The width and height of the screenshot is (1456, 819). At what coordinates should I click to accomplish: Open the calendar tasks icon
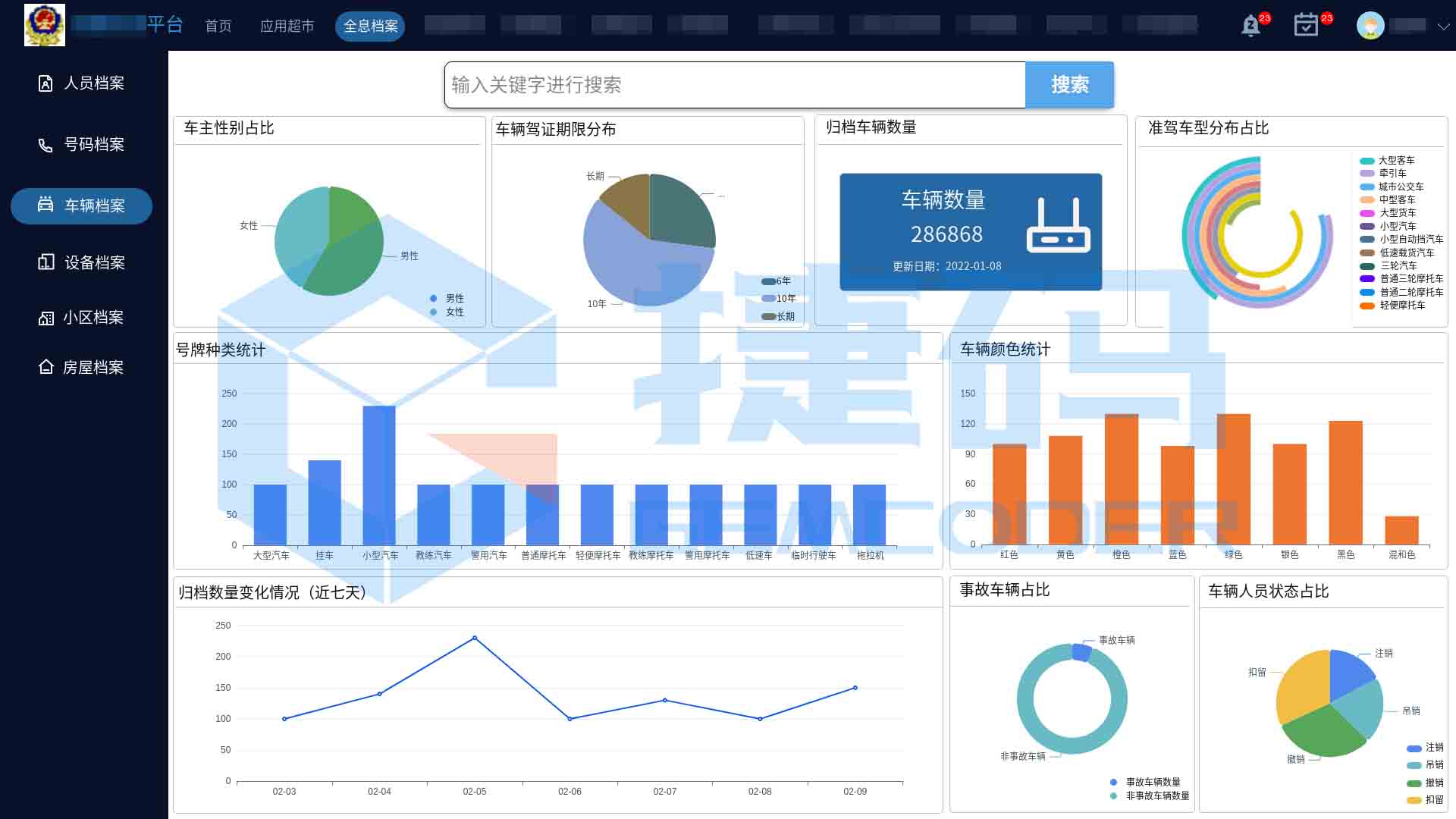pos(1306,25)
